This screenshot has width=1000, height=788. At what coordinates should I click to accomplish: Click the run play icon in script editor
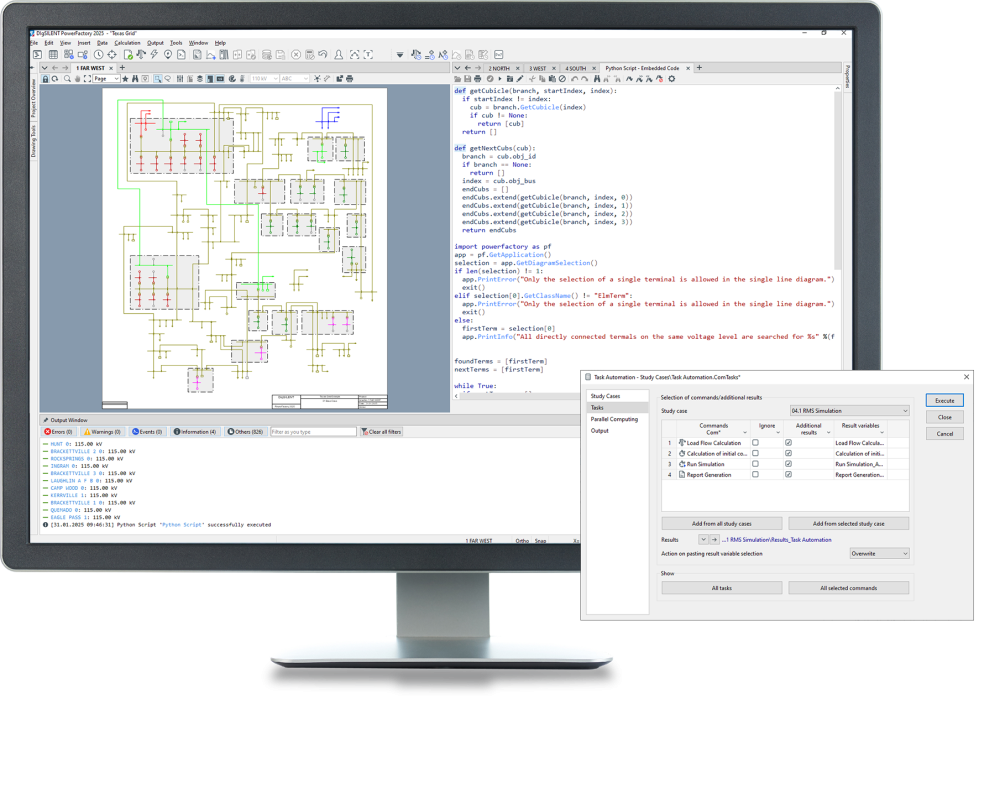pos(499,79)
